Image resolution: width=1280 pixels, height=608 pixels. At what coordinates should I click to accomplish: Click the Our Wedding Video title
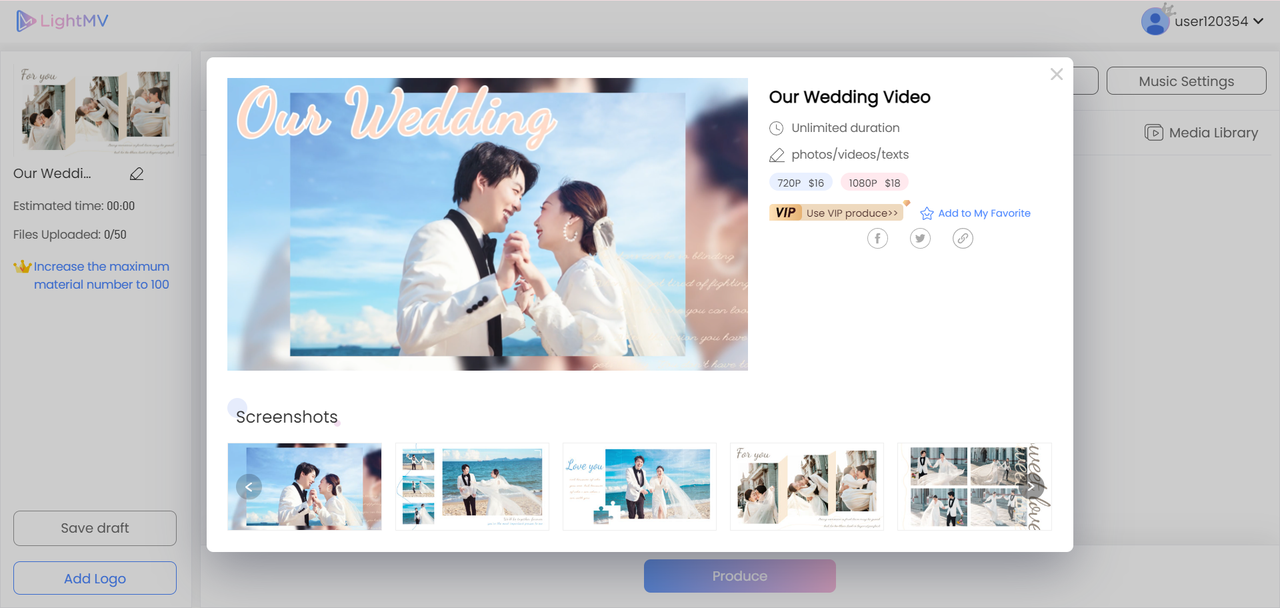click(850, 97)
